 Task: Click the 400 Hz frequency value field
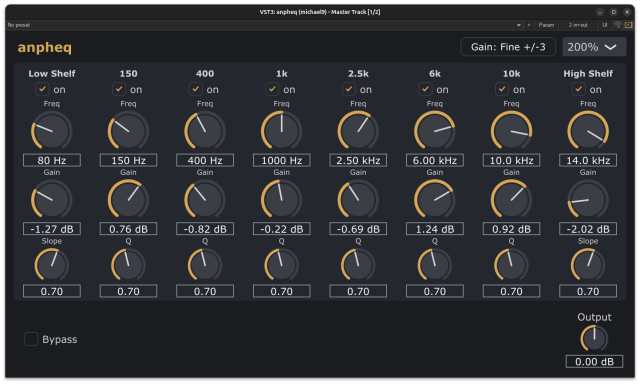coord(205,160)
